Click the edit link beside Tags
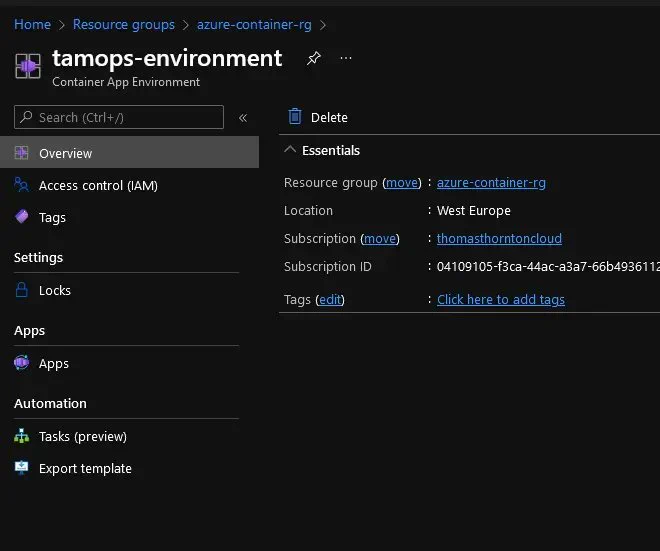Viewport: 660px width, 551px height. pyautogui.click(x=330, y=299)
